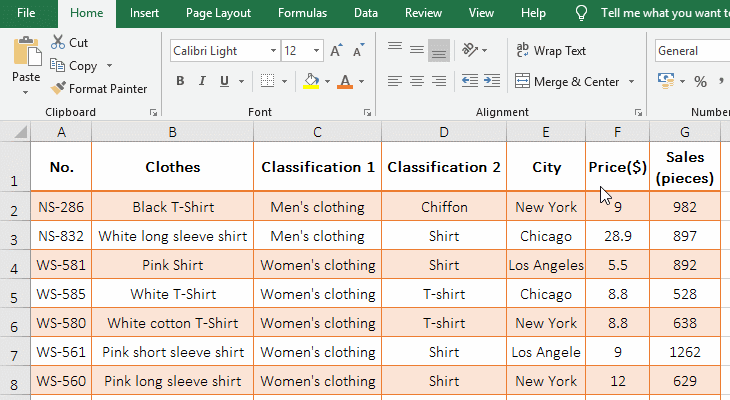Toggle Wrap Text on
730x400 pixels.
[x=551, y=50]
